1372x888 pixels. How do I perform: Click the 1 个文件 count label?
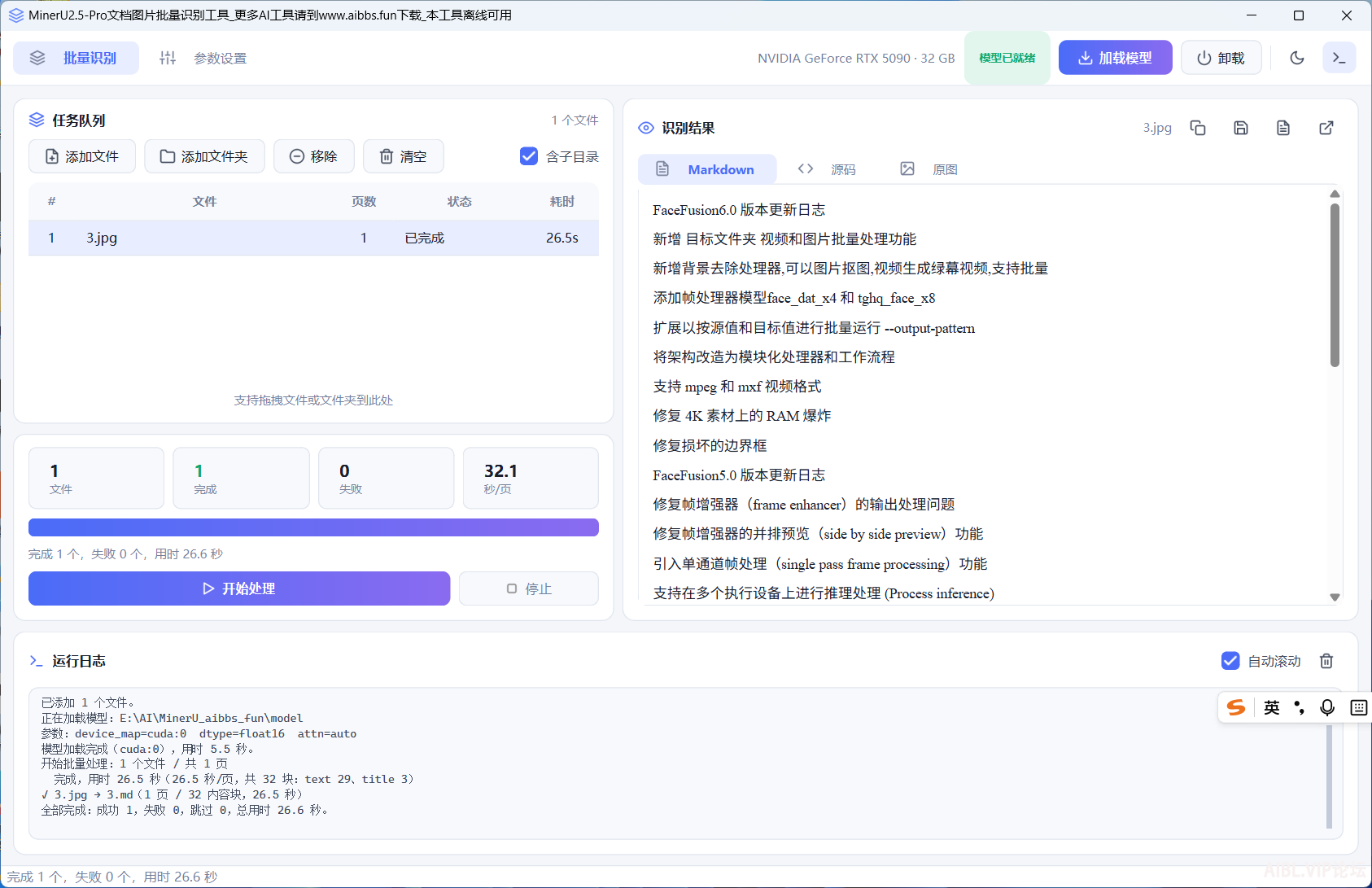pos(575,120)
